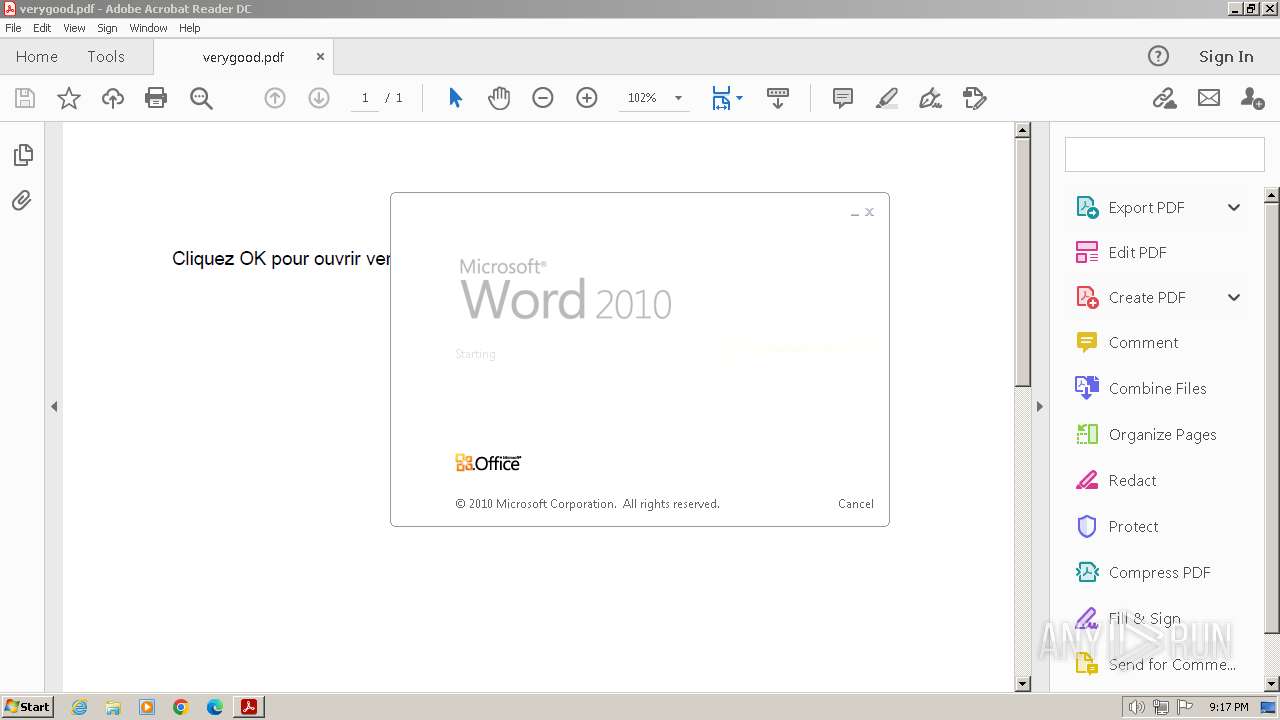Screen dimensions: 1280x720
Task: Collapse the right tools pane arrow
Action: pyautogui.click(x=1039, y=407)
